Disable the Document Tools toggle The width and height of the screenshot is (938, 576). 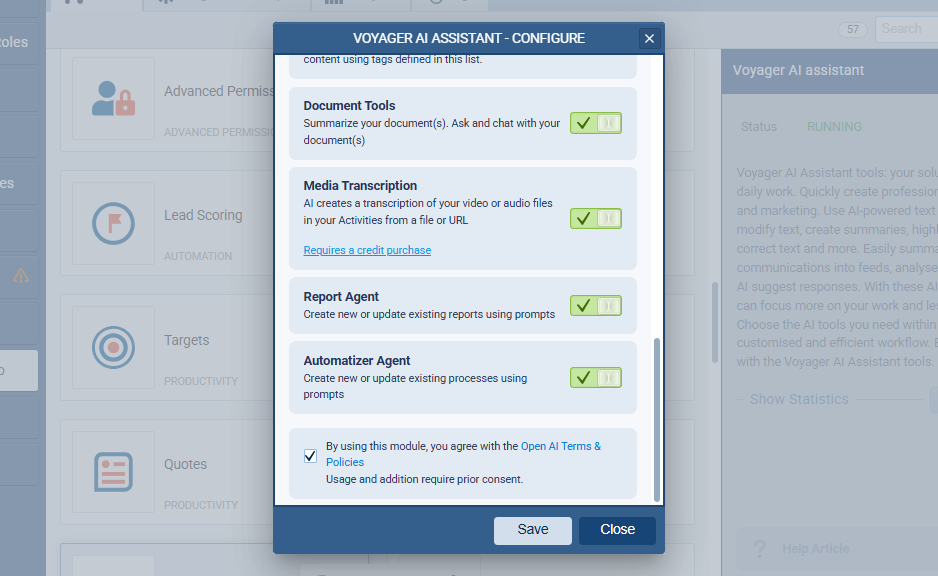coord(596,123)
